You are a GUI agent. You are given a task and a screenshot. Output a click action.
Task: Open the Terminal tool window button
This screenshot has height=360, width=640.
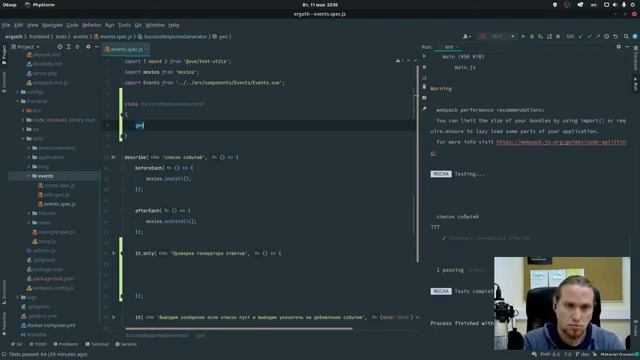(x=97, y=344)
